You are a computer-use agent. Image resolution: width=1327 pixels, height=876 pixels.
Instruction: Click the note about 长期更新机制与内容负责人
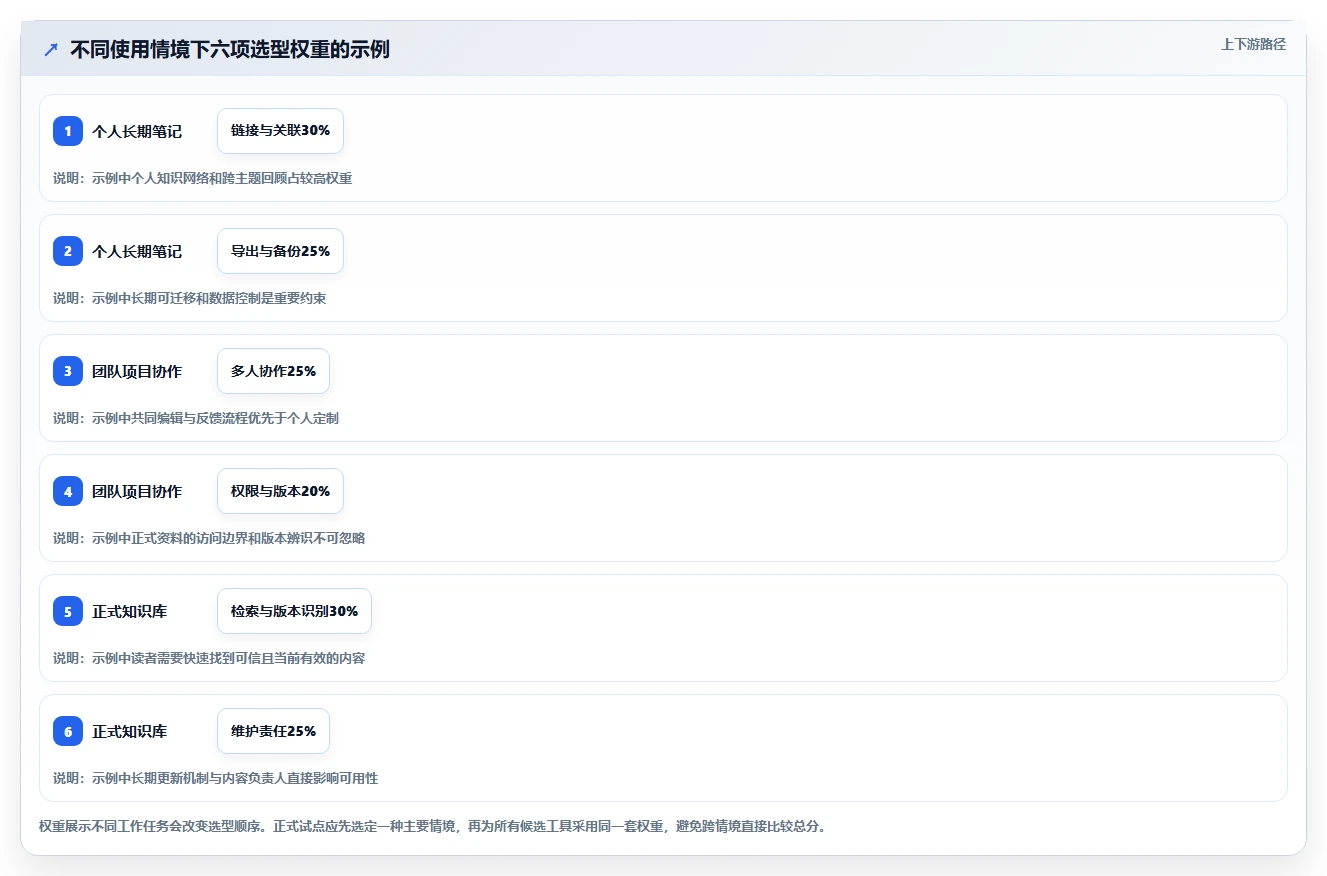(216, 778)
